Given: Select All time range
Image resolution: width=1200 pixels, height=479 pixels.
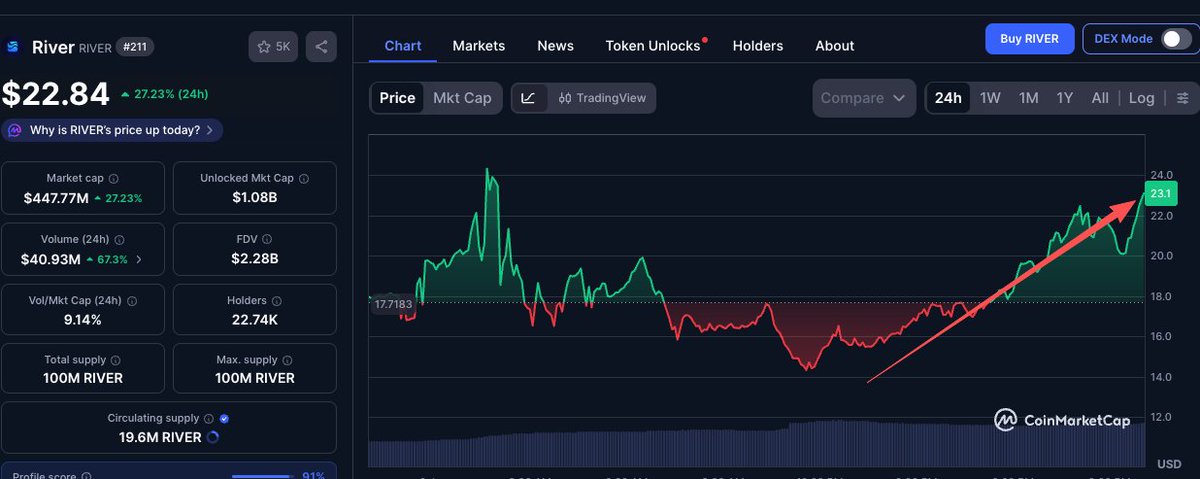Looking at the screenshot, I should [1100, 98].
